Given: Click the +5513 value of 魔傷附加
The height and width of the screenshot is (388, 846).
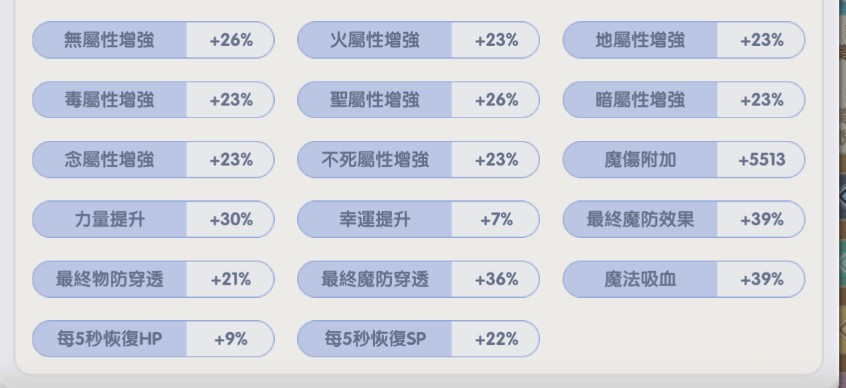Looking at the screenshot, I should pos(761,160).
